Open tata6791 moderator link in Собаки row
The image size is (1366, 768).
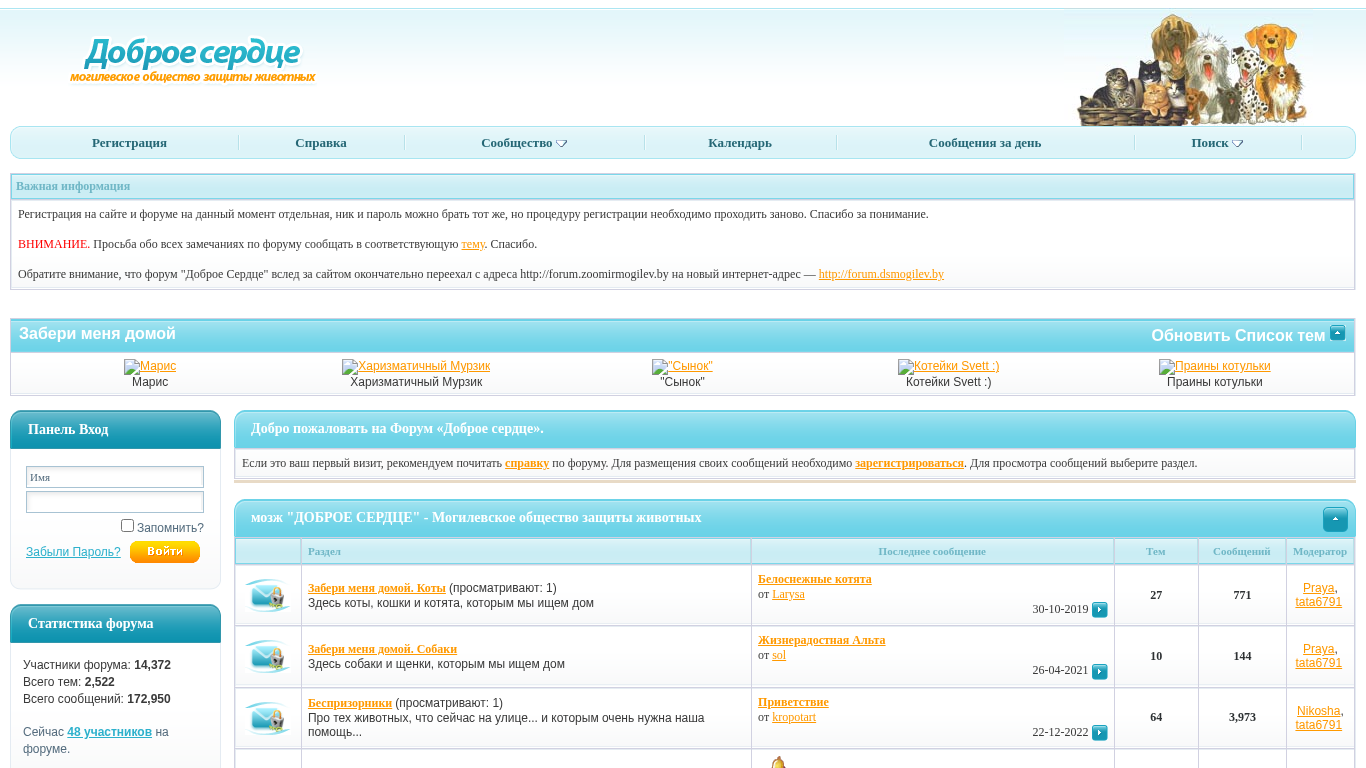[1318, 663]
